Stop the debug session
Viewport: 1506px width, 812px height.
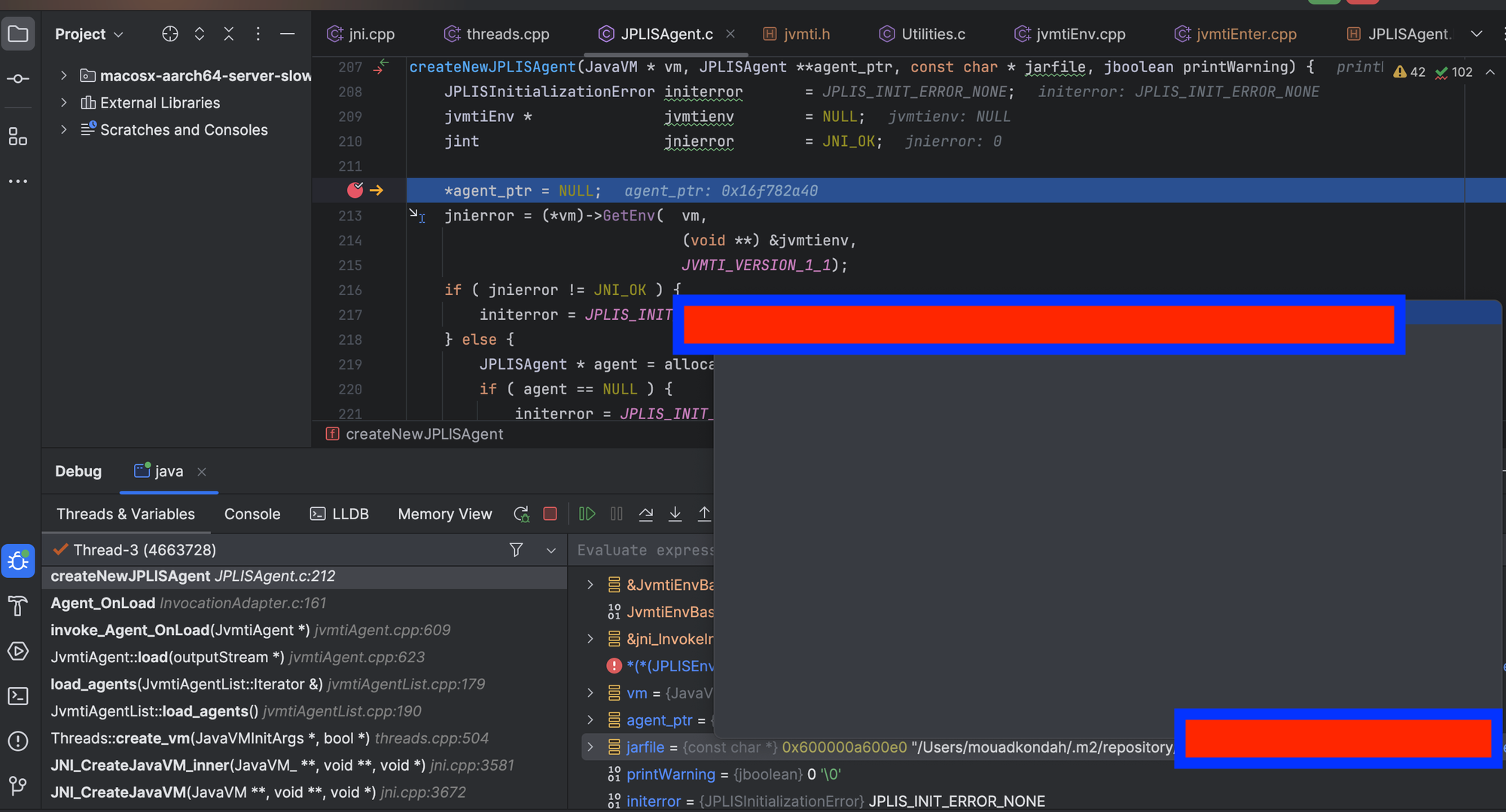pyautogui.click(x=550, y=514)
